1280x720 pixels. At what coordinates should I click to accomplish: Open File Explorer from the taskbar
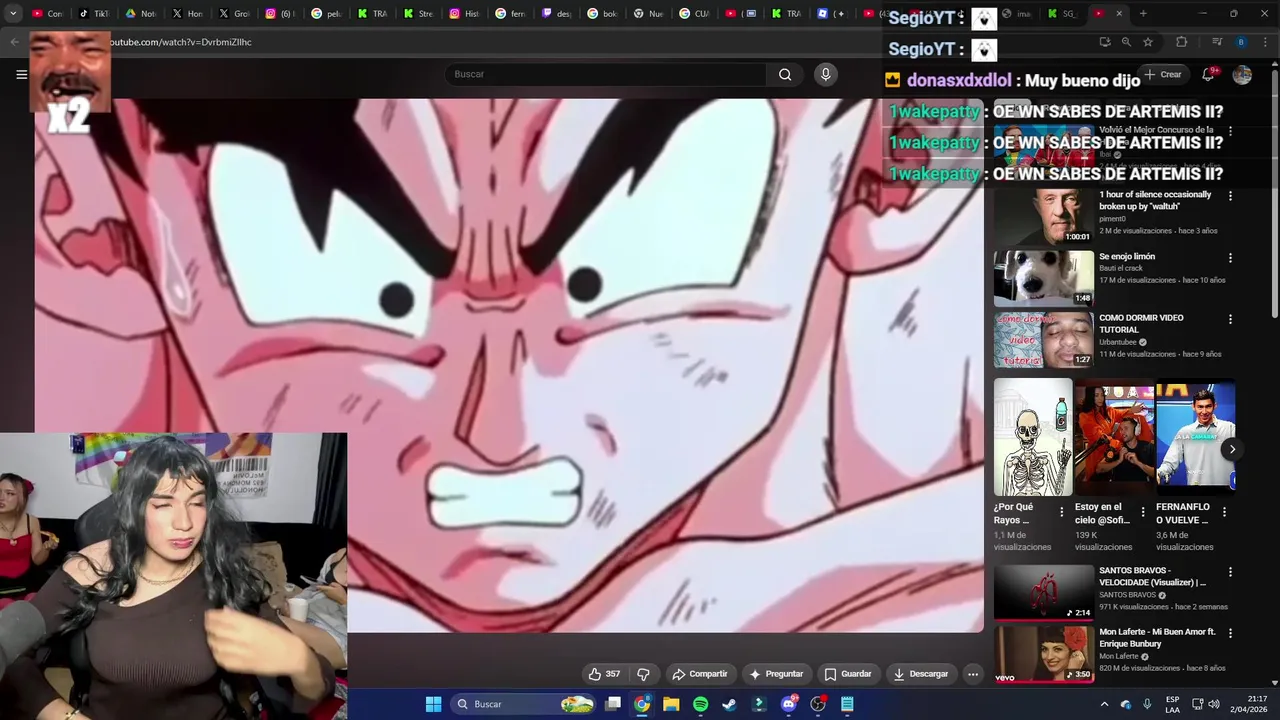coord(671,704)
